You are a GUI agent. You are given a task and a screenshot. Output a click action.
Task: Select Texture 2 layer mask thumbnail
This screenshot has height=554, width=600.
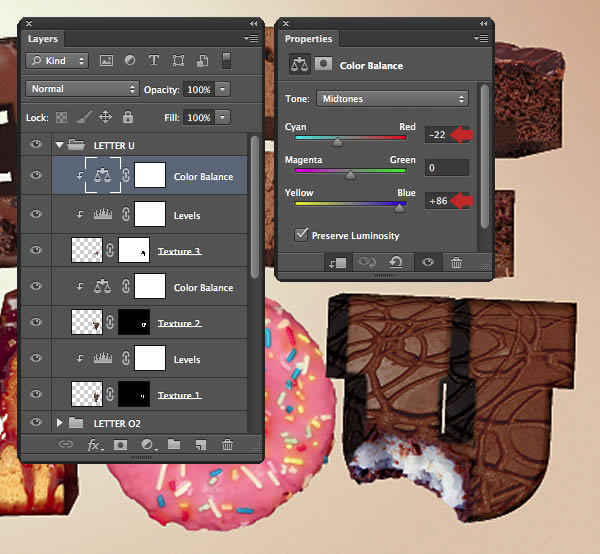click(134, 322)
